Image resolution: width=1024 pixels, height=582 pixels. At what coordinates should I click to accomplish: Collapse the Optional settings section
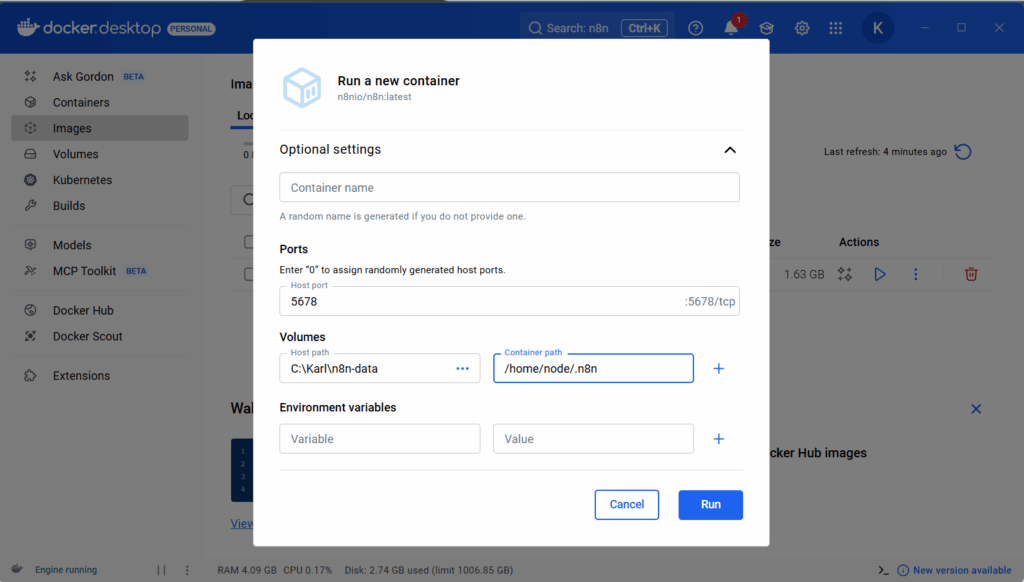coord(729,150)
